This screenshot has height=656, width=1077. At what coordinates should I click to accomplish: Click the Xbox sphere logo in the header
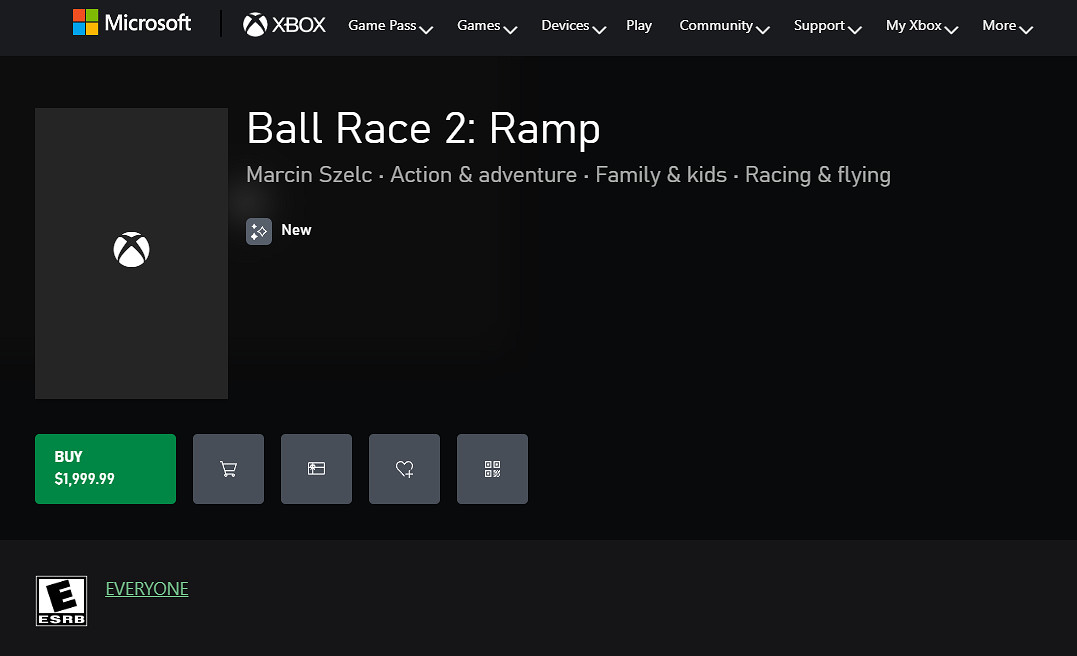point(253,24)
